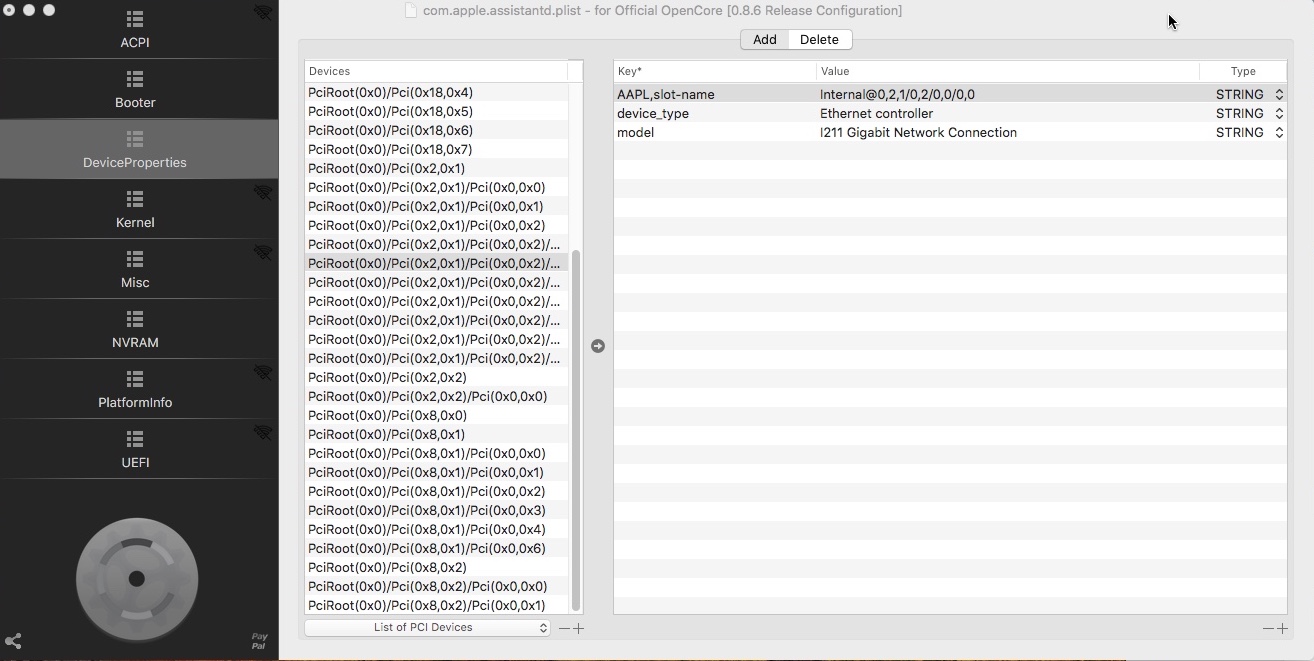The height and width of the screenshot is (661, 1314).
Task: Click the PayPal donate icon
Action: click(259, 641)
